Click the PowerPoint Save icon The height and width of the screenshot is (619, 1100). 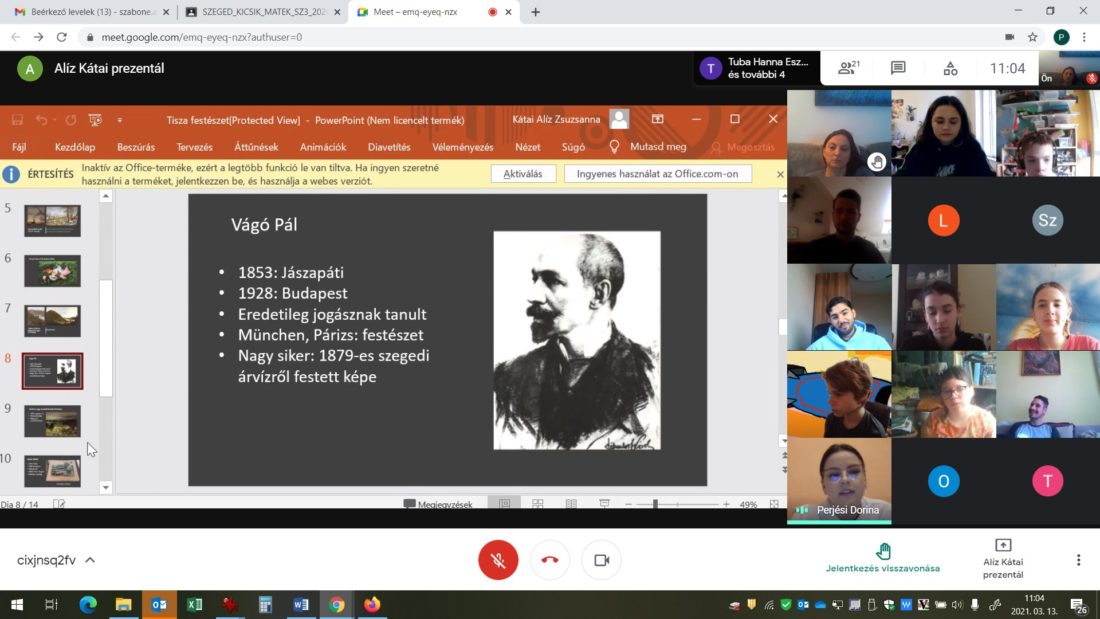point(17,120)
